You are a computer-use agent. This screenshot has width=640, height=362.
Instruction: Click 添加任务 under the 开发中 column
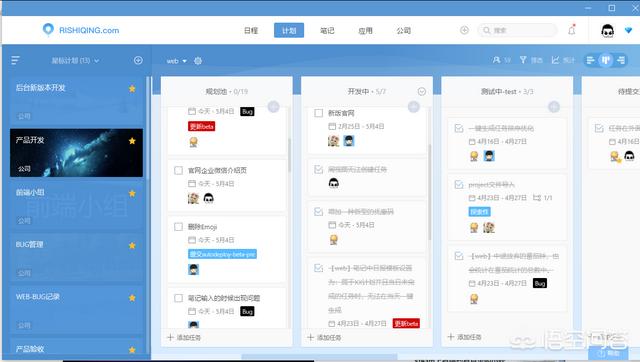[x=324, y=338]
